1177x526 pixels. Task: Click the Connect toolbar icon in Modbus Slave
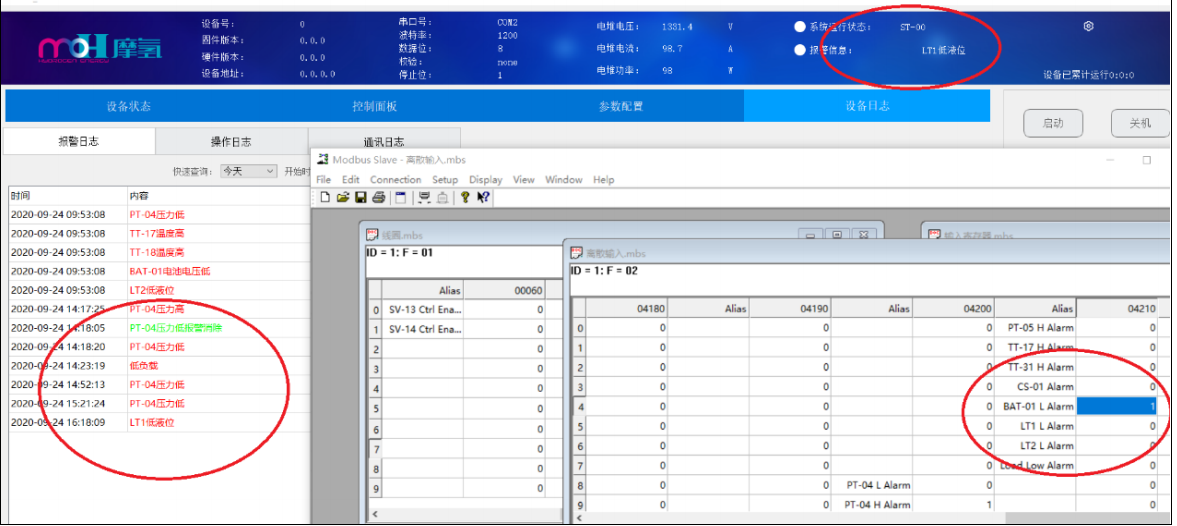pyautogui.click(x=424, y=198)
